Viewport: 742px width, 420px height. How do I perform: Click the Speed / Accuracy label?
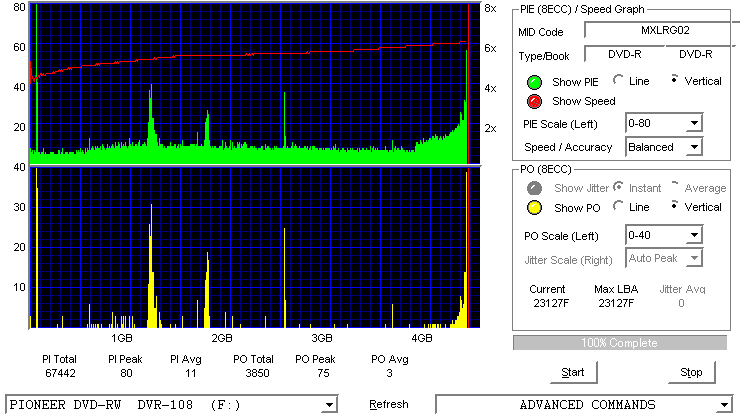[568, 147]
